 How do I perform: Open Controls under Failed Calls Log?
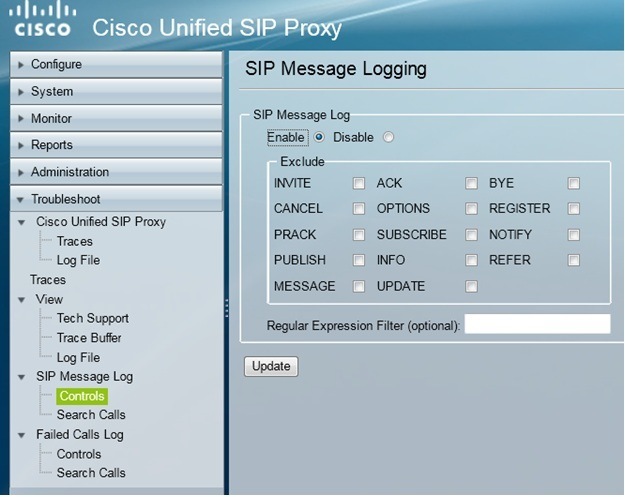(79, 454)
